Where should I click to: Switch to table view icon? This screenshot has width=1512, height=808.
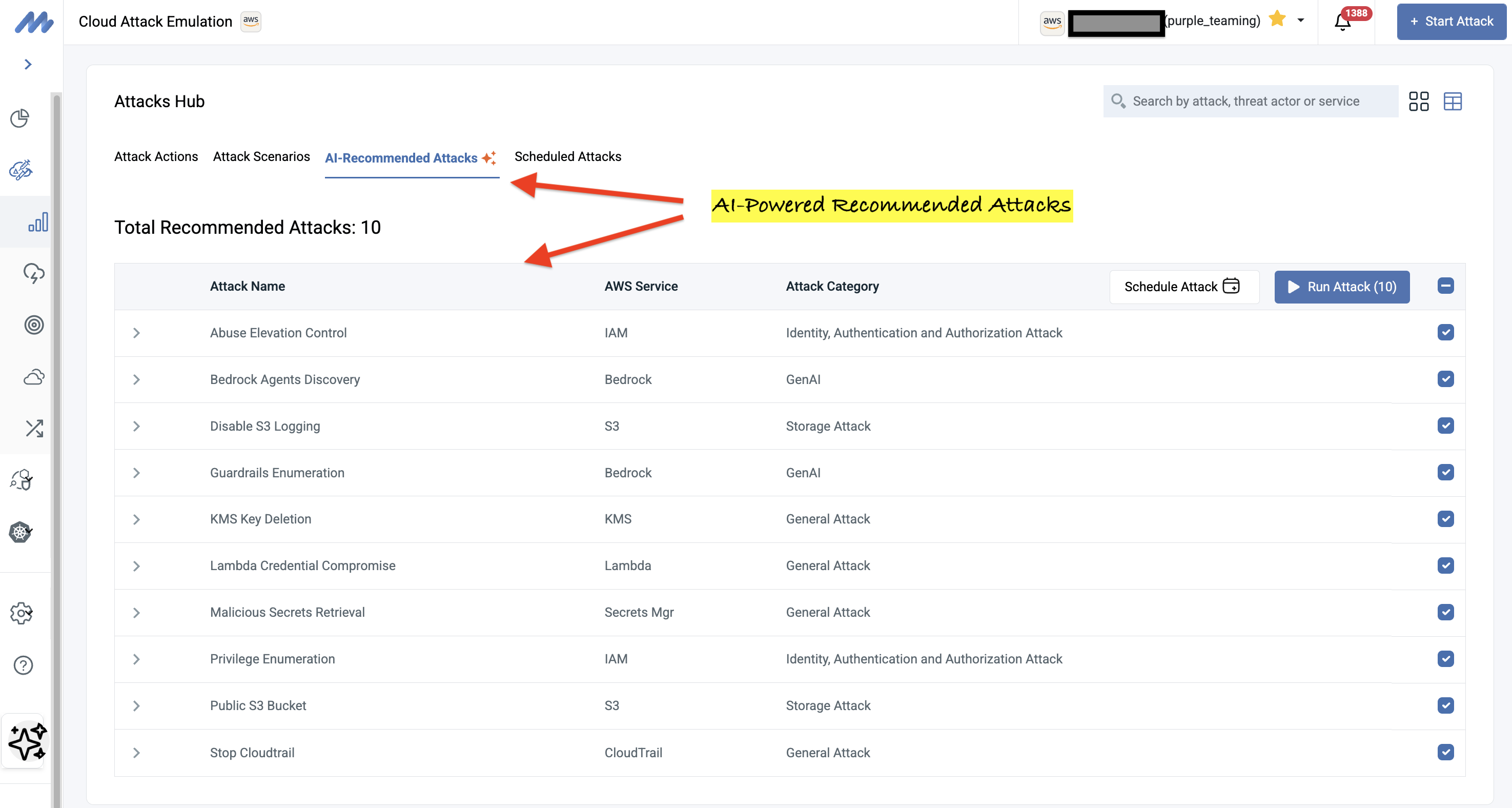pos(1452,101)
